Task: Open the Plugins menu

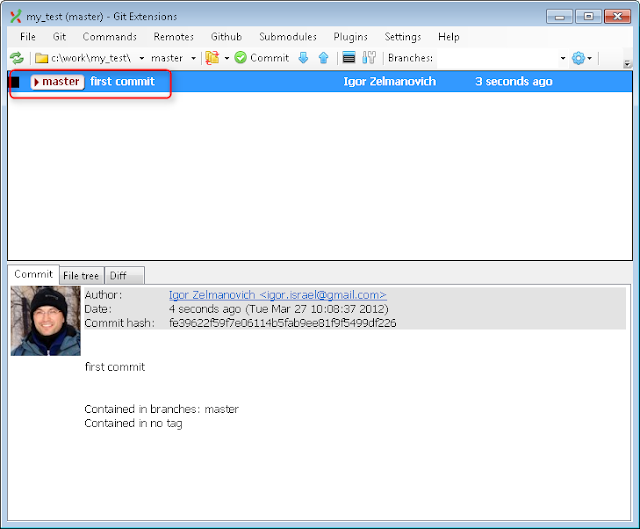Action: [351, 37]
